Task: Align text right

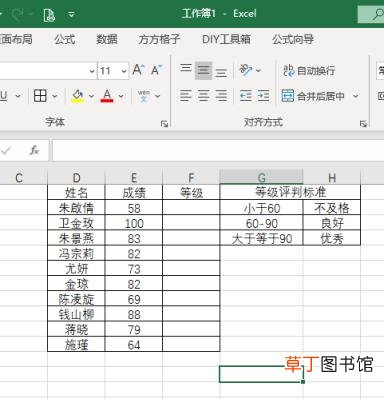Action: pos(221,96)
